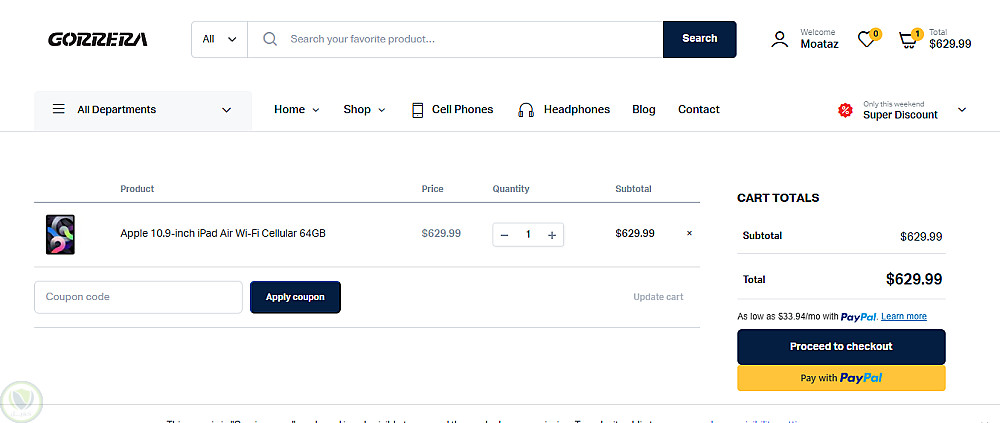
Task: Click Proceed to checkout button
Action: click(x=841, y=346)
